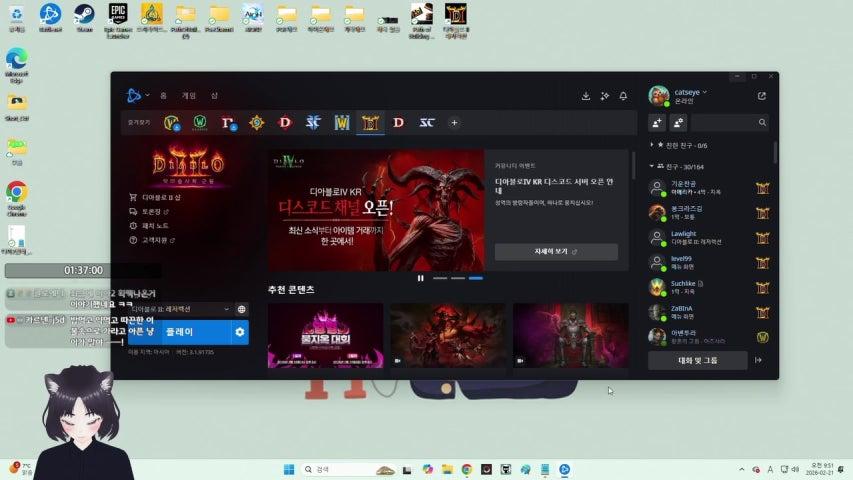Add a game with the plus icon
Image resolution: width=853 pixels, height=480 pixels.
[x=454, y=123]
